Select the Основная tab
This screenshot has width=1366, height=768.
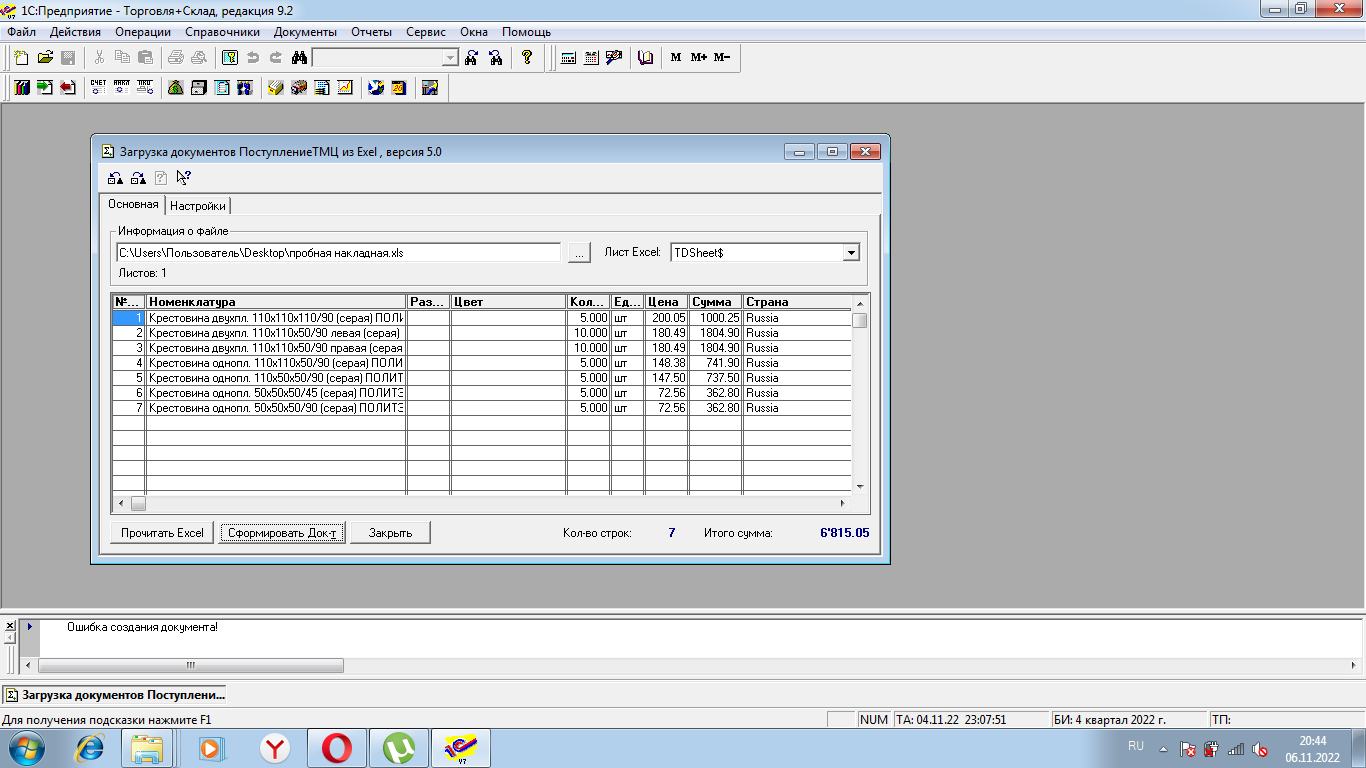(134, 204)
